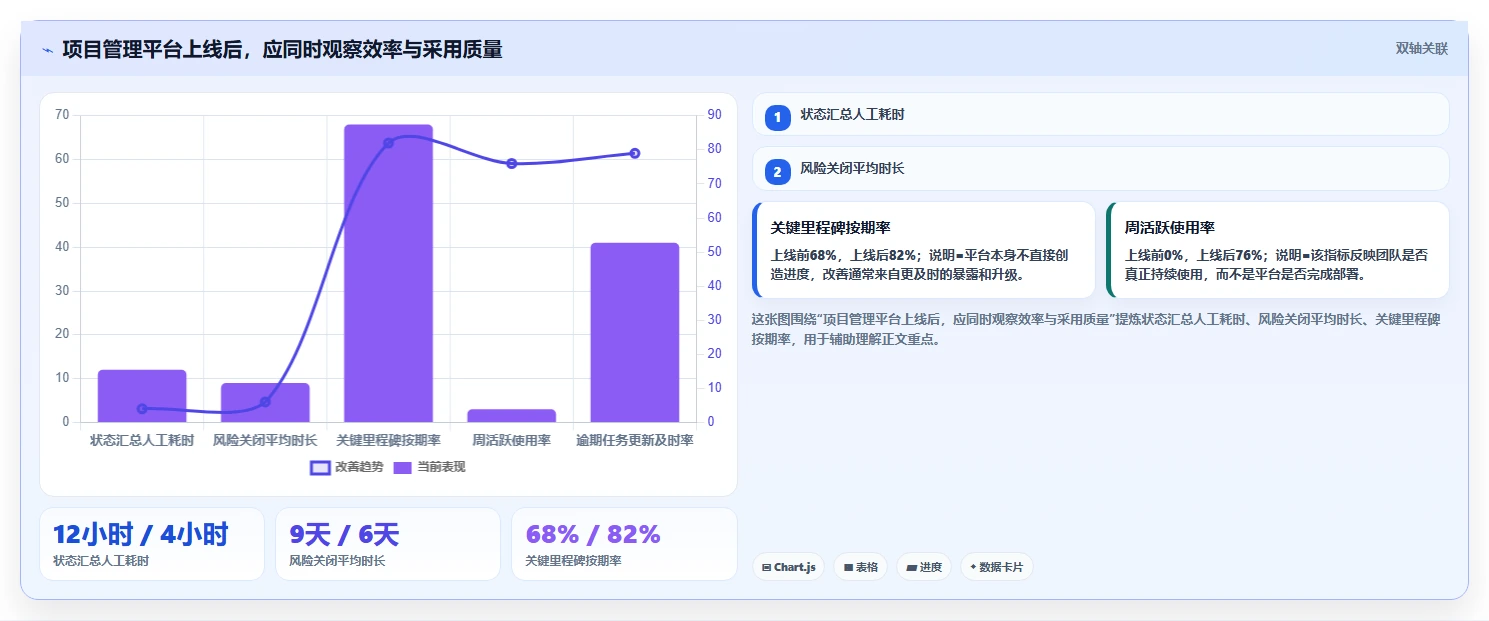Screen dimensions: 1489x621
Task: Click the 周活跃使用率 axis label
Action: click(x=511, y=440)
